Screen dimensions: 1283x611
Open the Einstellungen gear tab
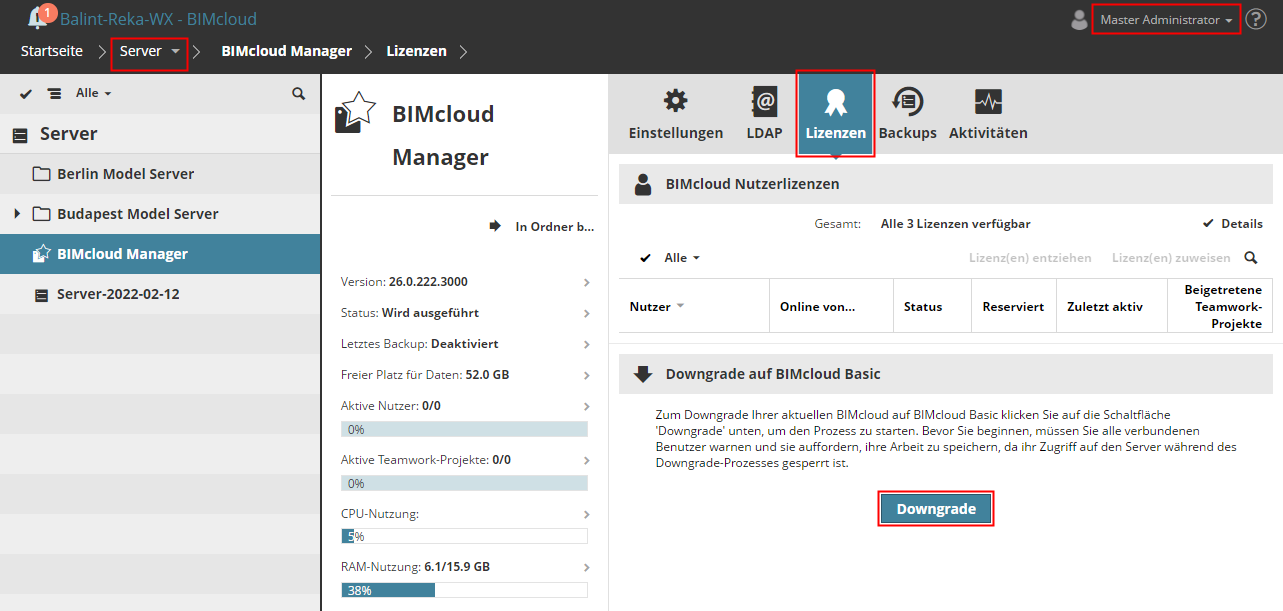(676, 114)
